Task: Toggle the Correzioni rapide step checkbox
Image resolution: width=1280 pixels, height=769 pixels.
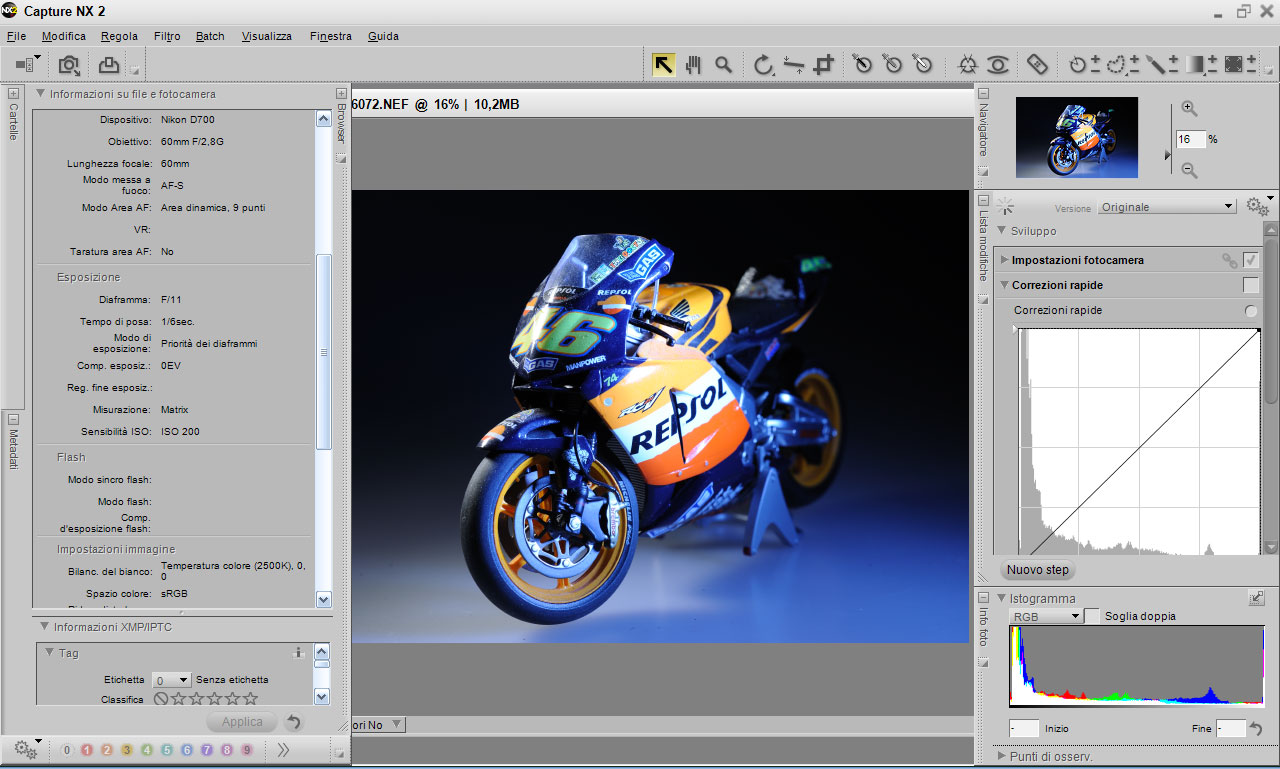Action: (1251, 285)
